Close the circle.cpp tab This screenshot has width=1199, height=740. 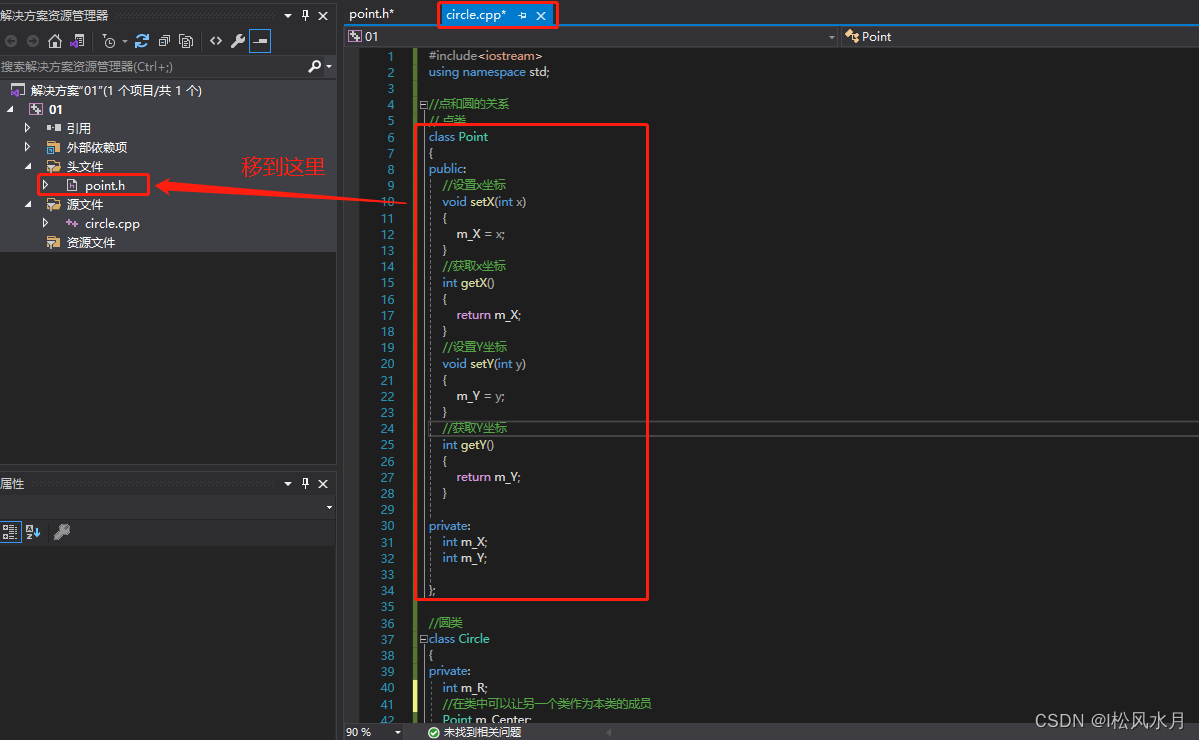(541, 15)
